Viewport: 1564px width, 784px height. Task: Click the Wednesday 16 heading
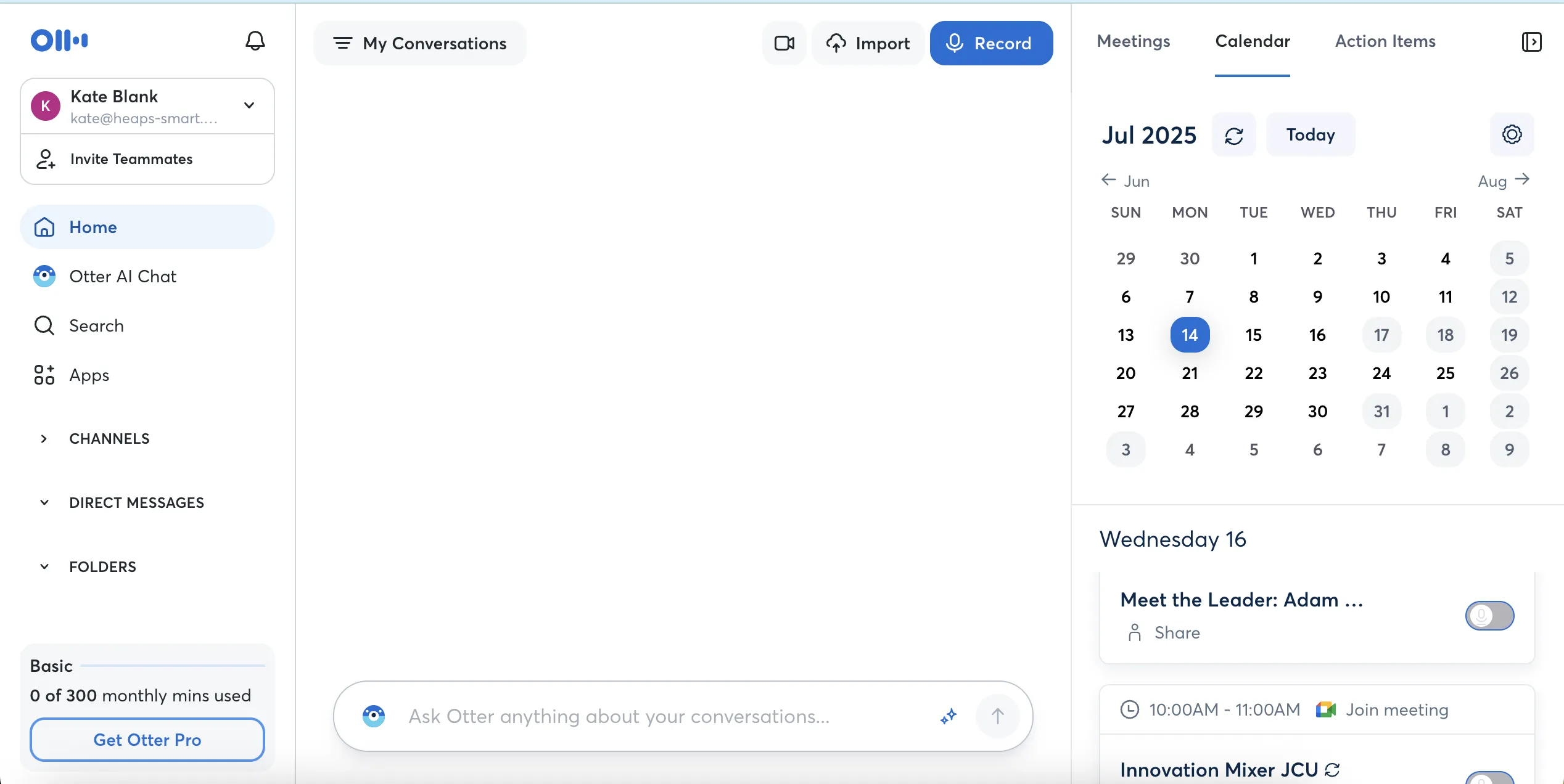point(1172,539)
